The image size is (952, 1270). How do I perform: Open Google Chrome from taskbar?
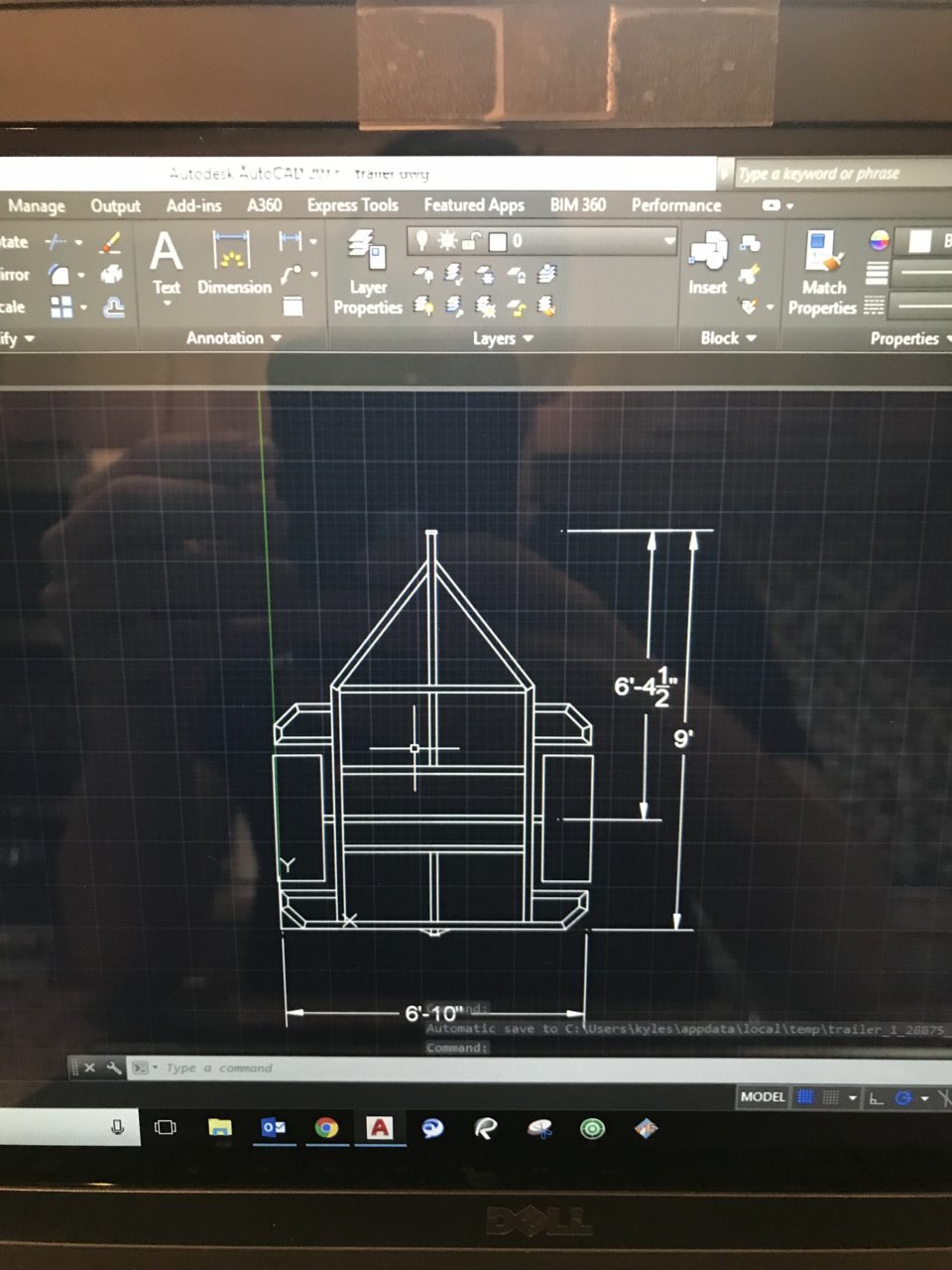pyautogui.click(x=326, y=1128)
